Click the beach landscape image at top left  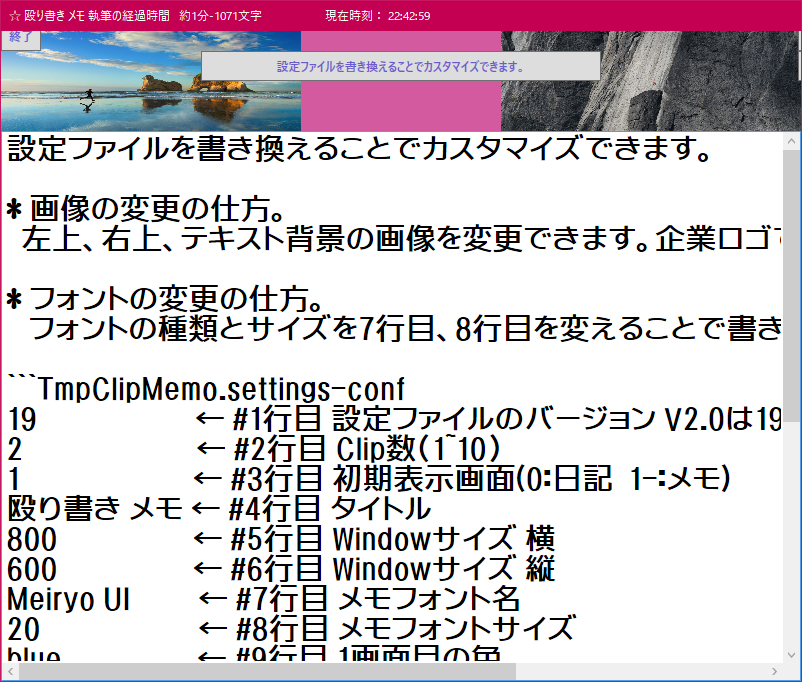click(151, 81)
